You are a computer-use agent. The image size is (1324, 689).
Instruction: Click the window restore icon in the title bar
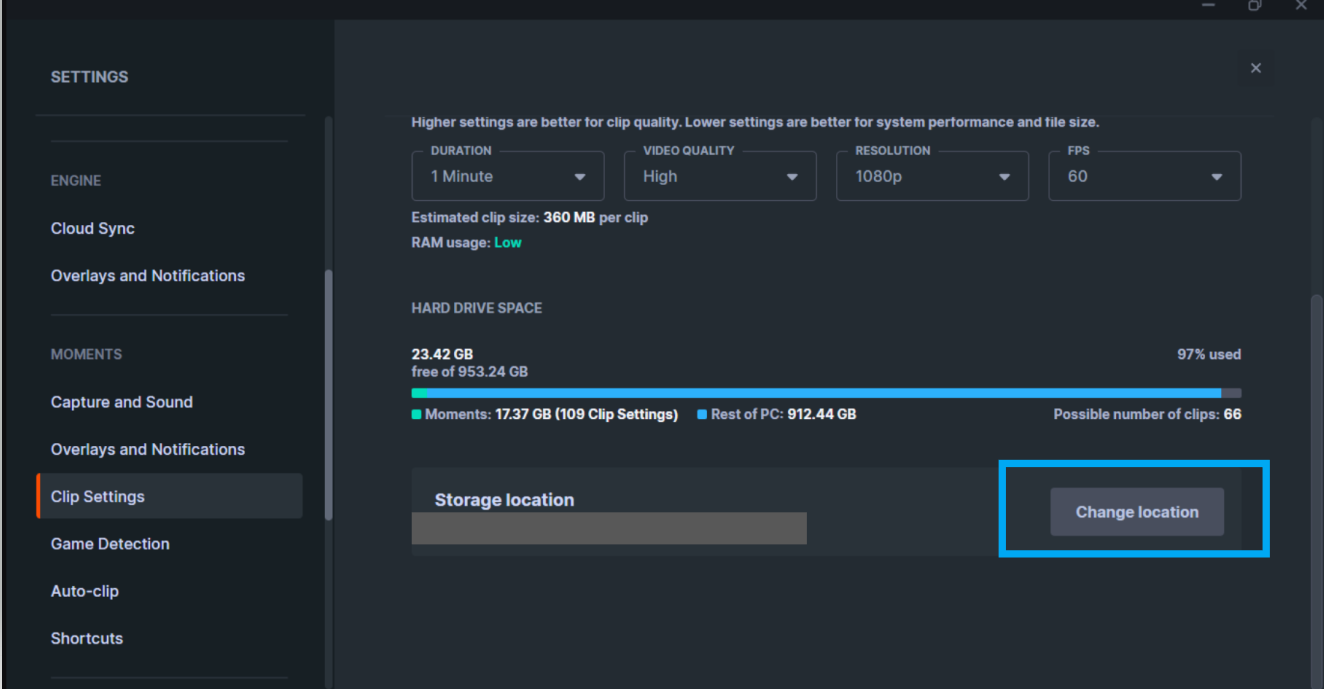click(1254, 5)
